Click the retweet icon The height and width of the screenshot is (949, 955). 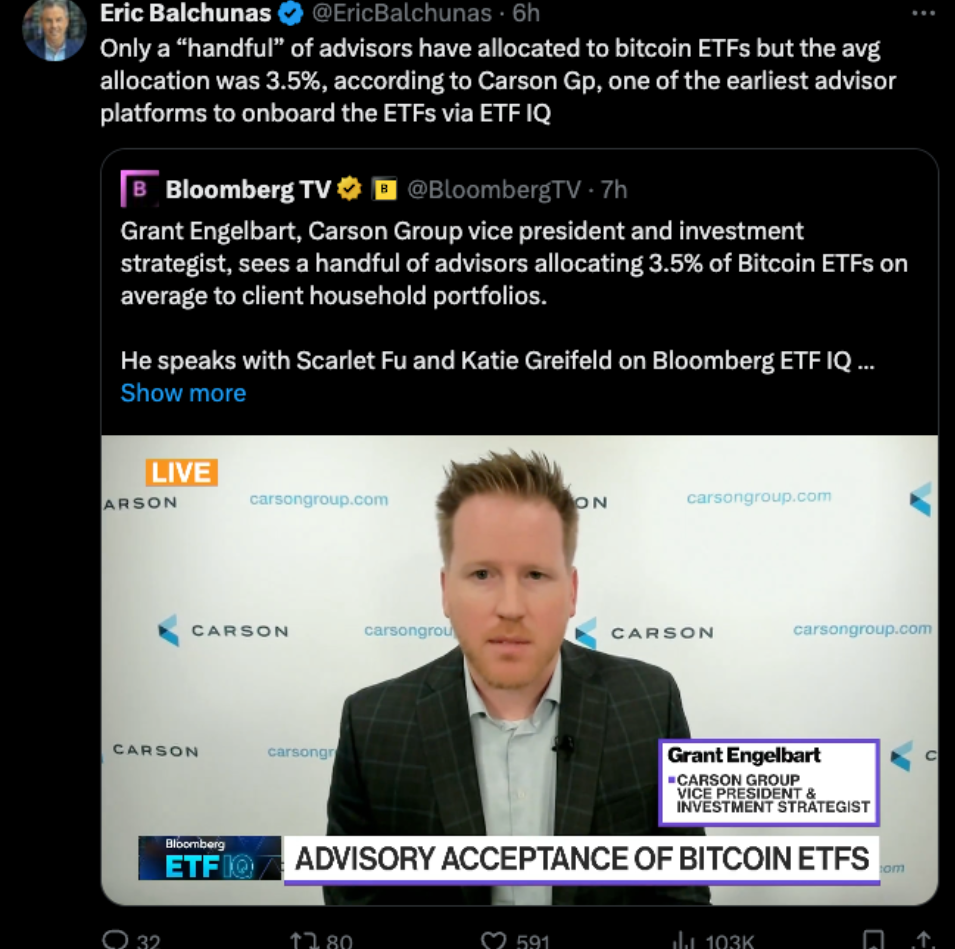click(303, 939)
